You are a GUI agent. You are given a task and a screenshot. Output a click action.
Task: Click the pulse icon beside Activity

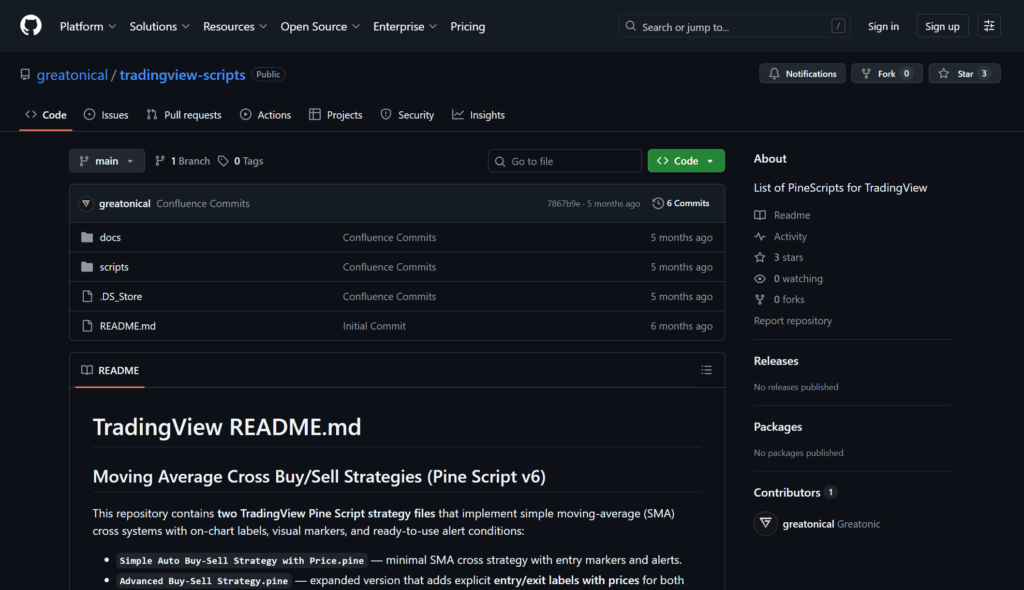coord(760,237)
